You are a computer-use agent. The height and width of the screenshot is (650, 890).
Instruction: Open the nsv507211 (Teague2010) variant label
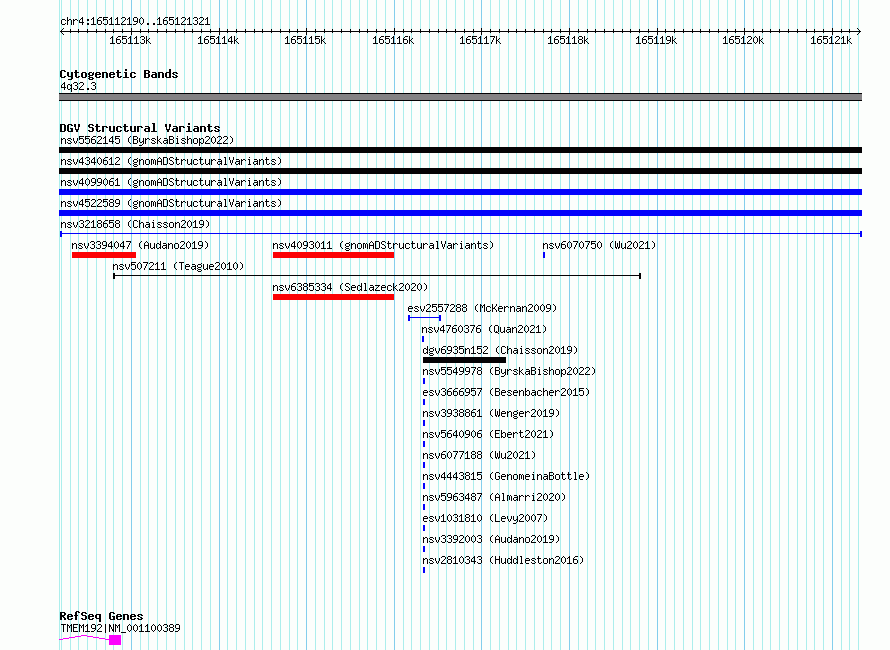point(178,266)
